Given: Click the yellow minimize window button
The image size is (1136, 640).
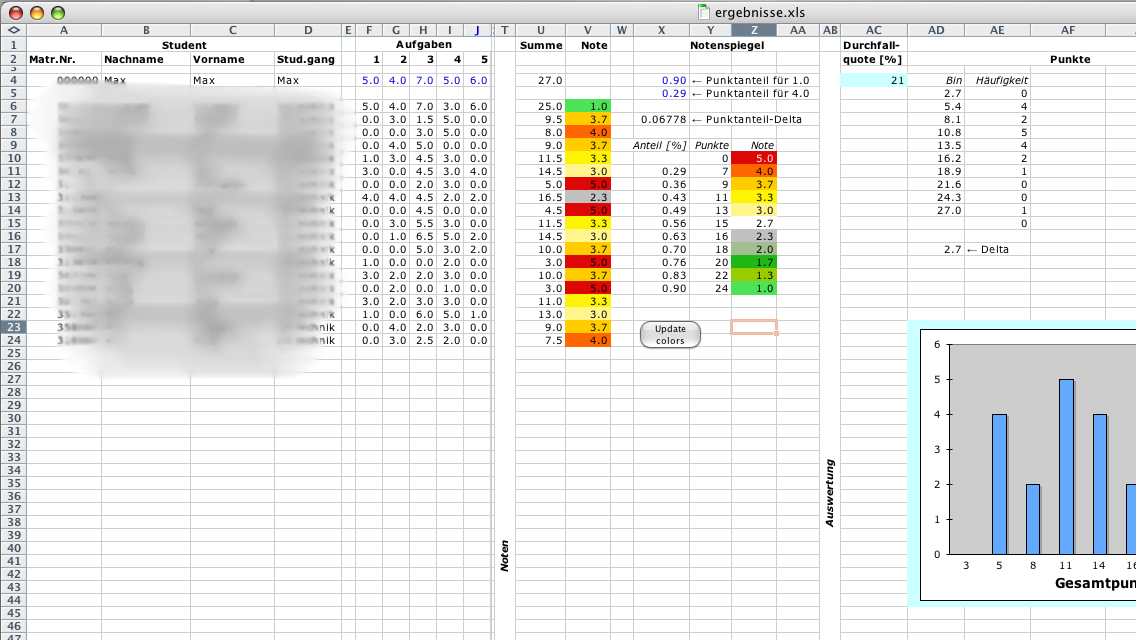Looking at the screenshot, I should tap(37, 13).
